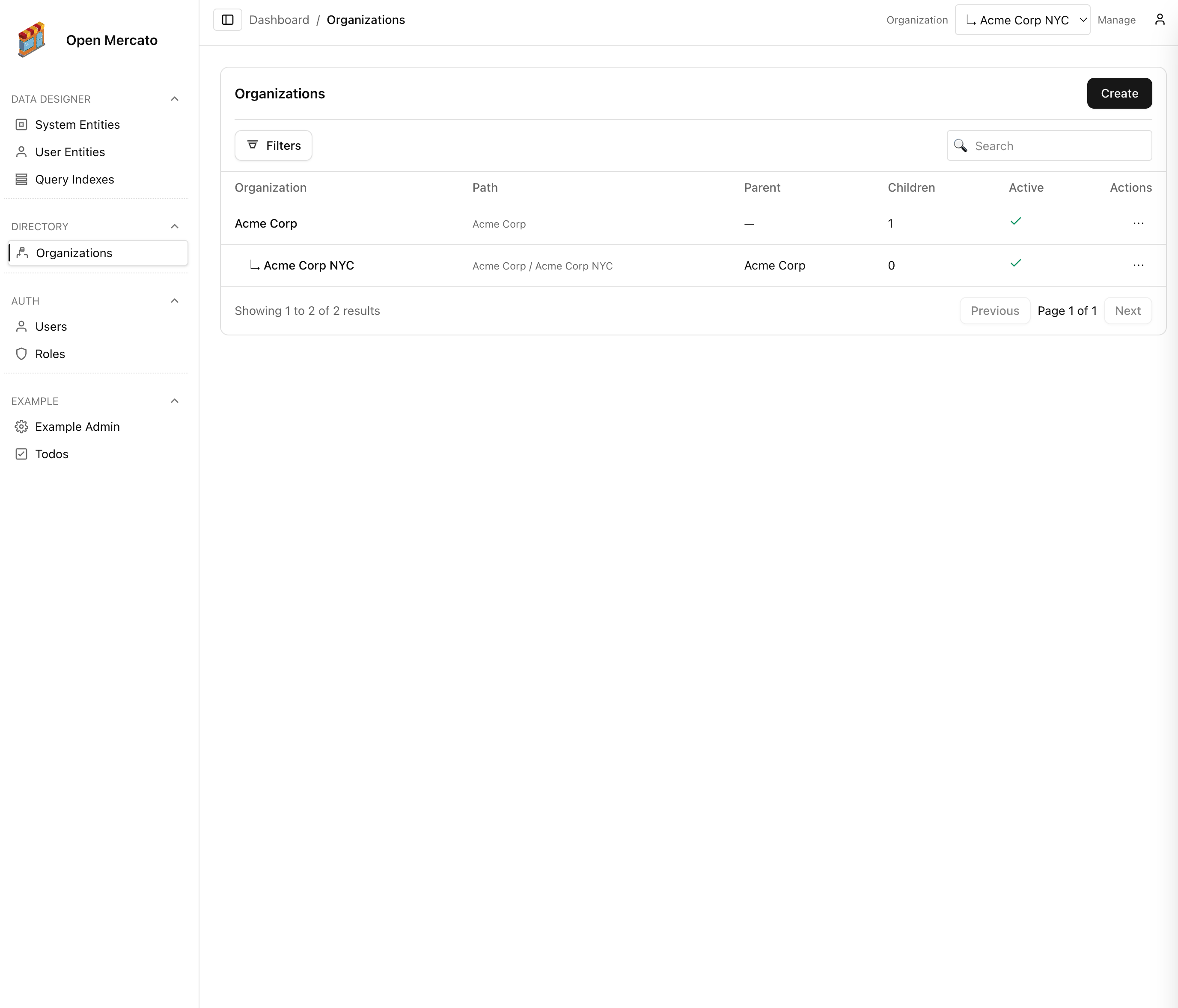Click the Filters funnel icon
This screenshot has height=1008, width=1178.
click(x=253, y=145)
